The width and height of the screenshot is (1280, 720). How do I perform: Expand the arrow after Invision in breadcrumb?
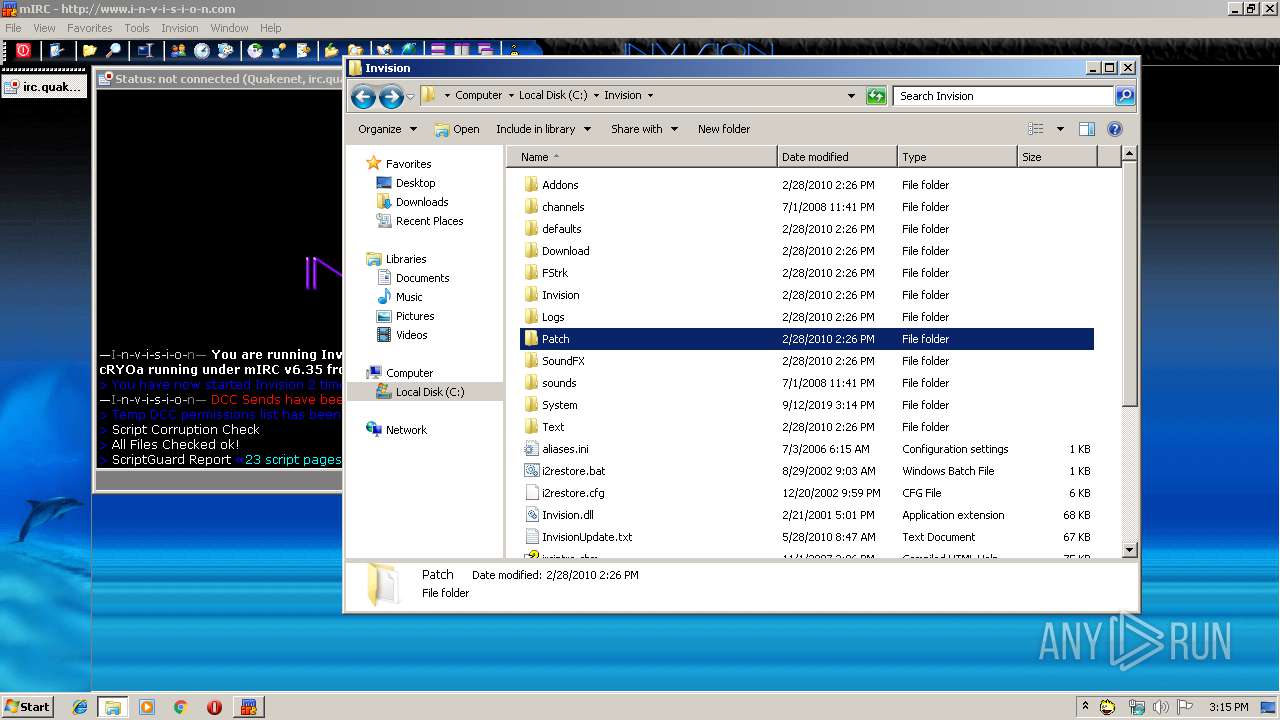tap(650, 96)
